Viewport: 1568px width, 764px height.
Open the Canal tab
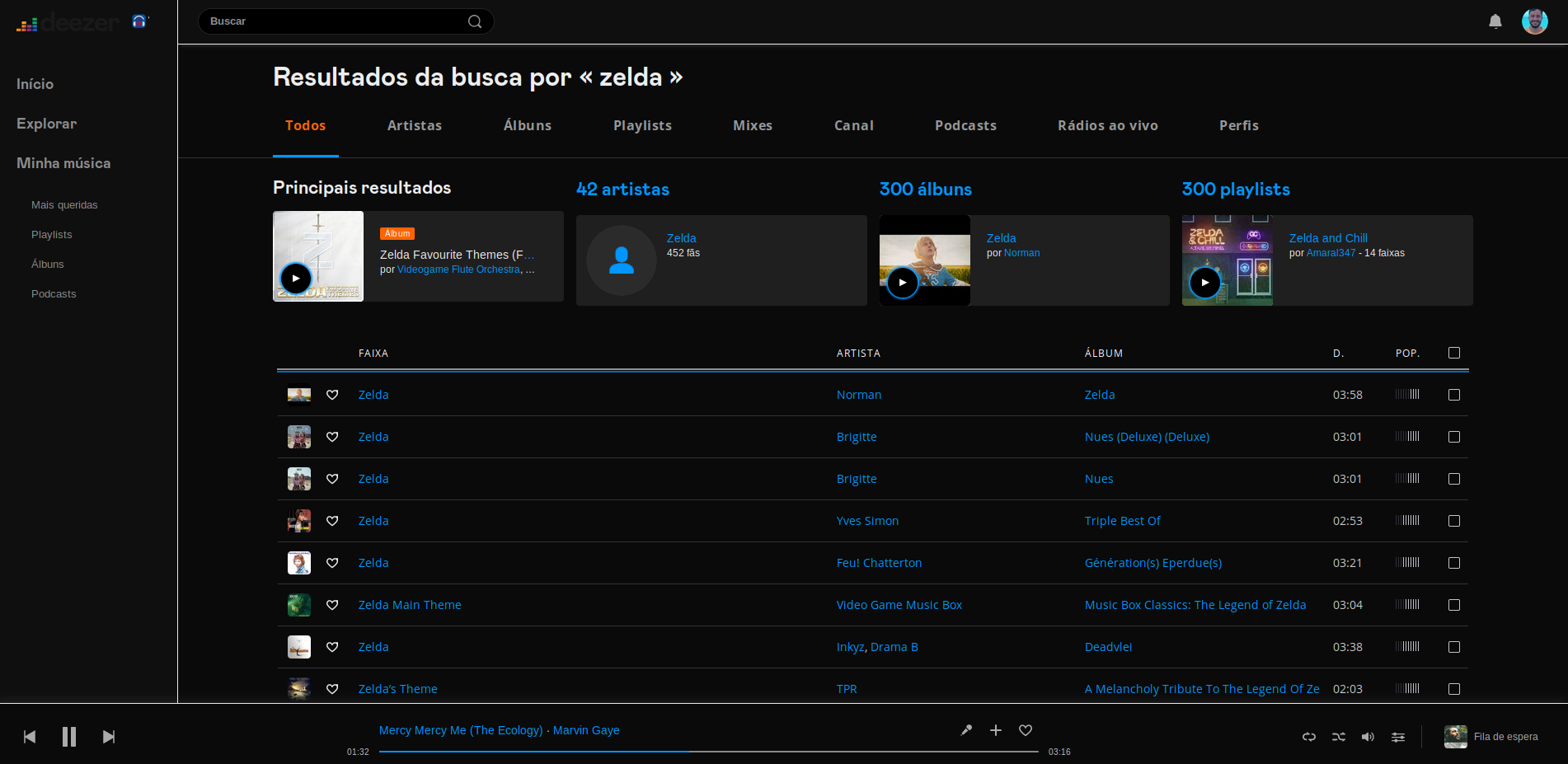tap(854, 125)
